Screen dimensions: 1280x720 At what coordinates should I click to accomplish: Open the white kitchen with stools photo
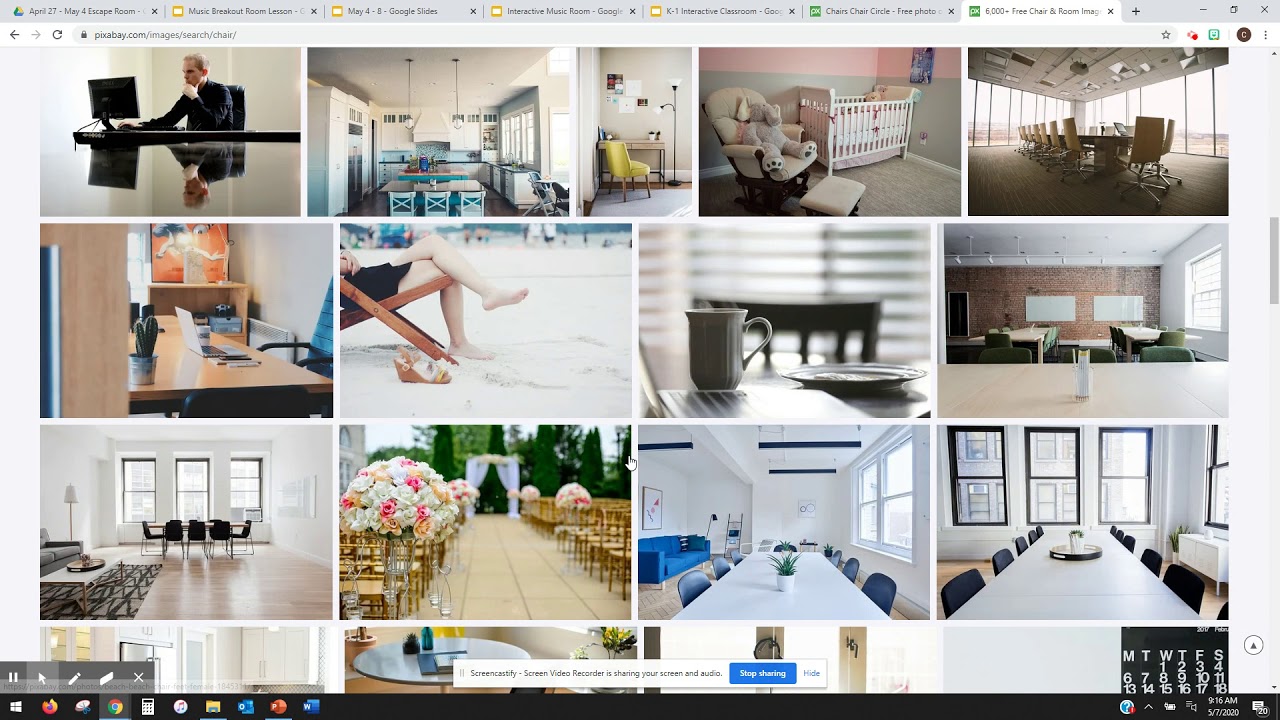pos(438,131)
